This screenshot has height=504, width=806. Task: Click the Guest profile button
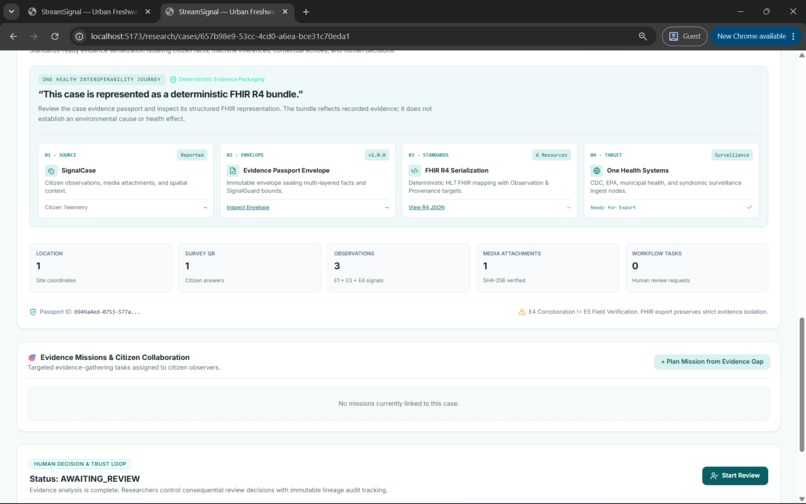[685, 37]
